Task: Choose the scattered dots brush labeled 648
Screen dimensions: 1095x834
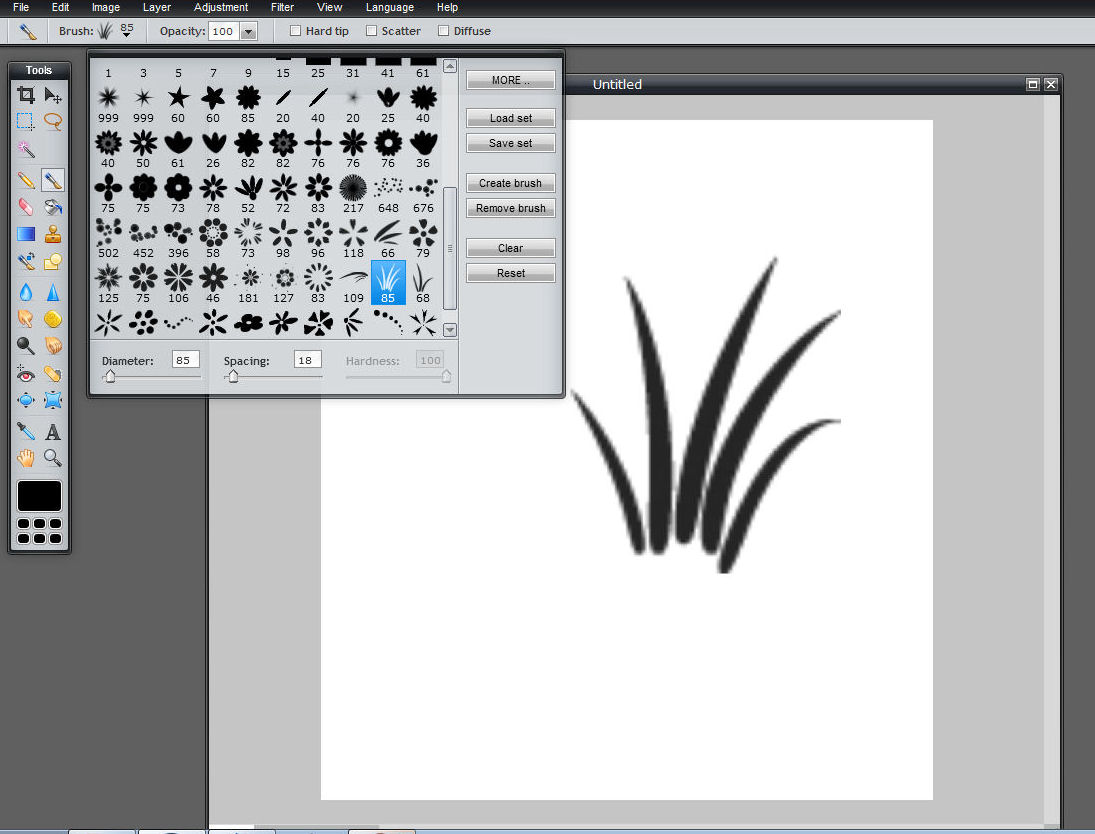Action: point(388,194)
